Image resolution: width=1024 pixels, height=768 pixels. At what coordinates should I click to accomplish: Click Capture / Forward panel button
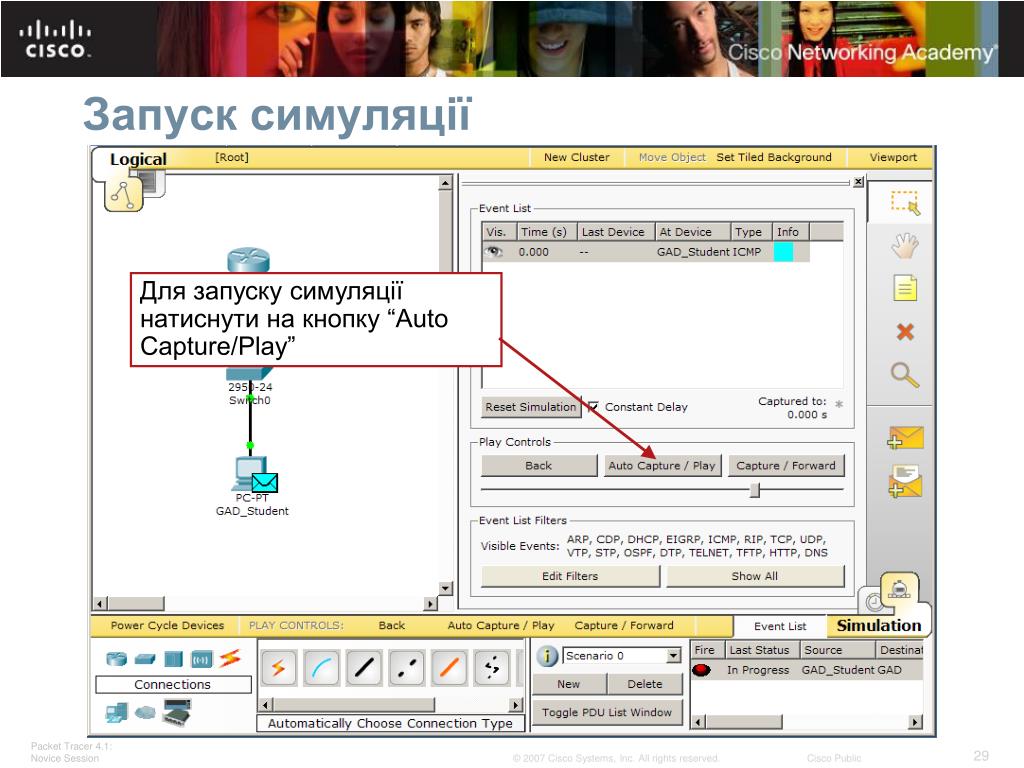(x=786, y=466)
